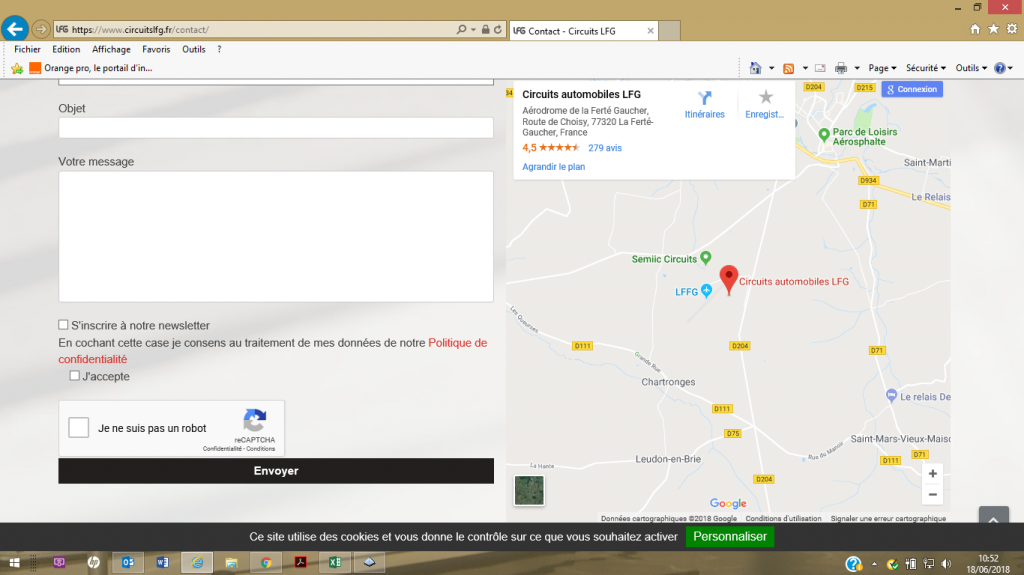
Task: Open the home icon in title bar
Action: click(x=975, y=29)
